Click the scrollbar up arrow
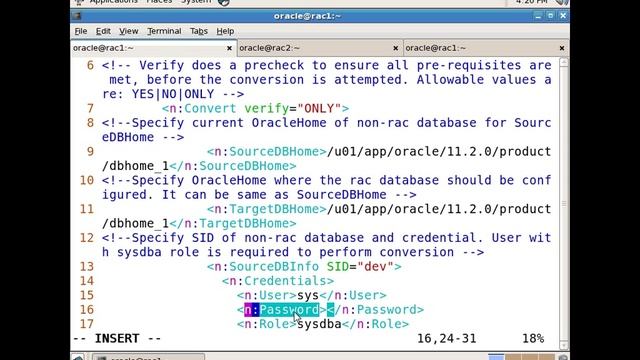Image resolution: width=640 pixels, height=360 pixels. point(564,62)
